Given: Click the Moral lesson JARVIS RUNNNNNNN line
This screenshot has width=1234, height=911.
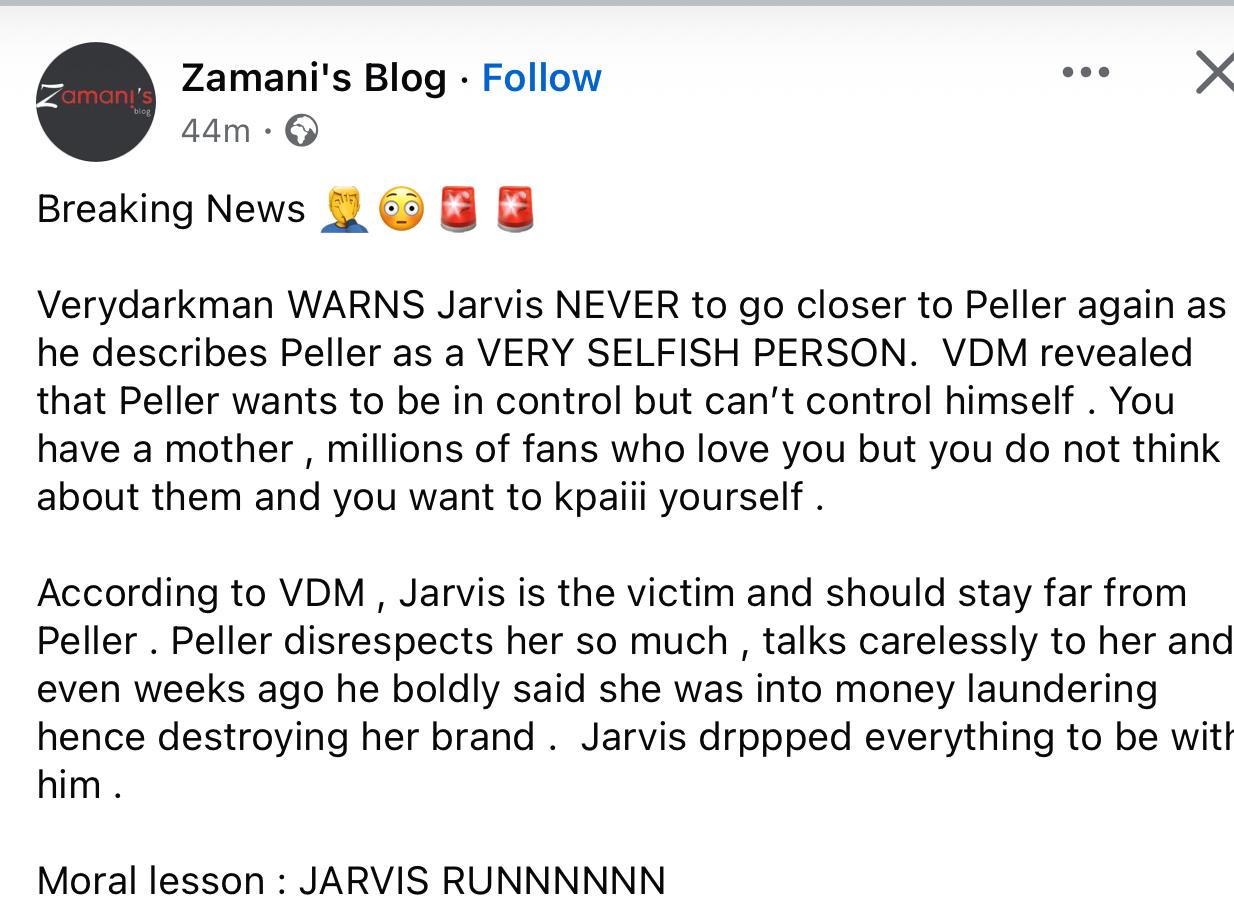Looking at the screenshot, I should coord(351,881).
